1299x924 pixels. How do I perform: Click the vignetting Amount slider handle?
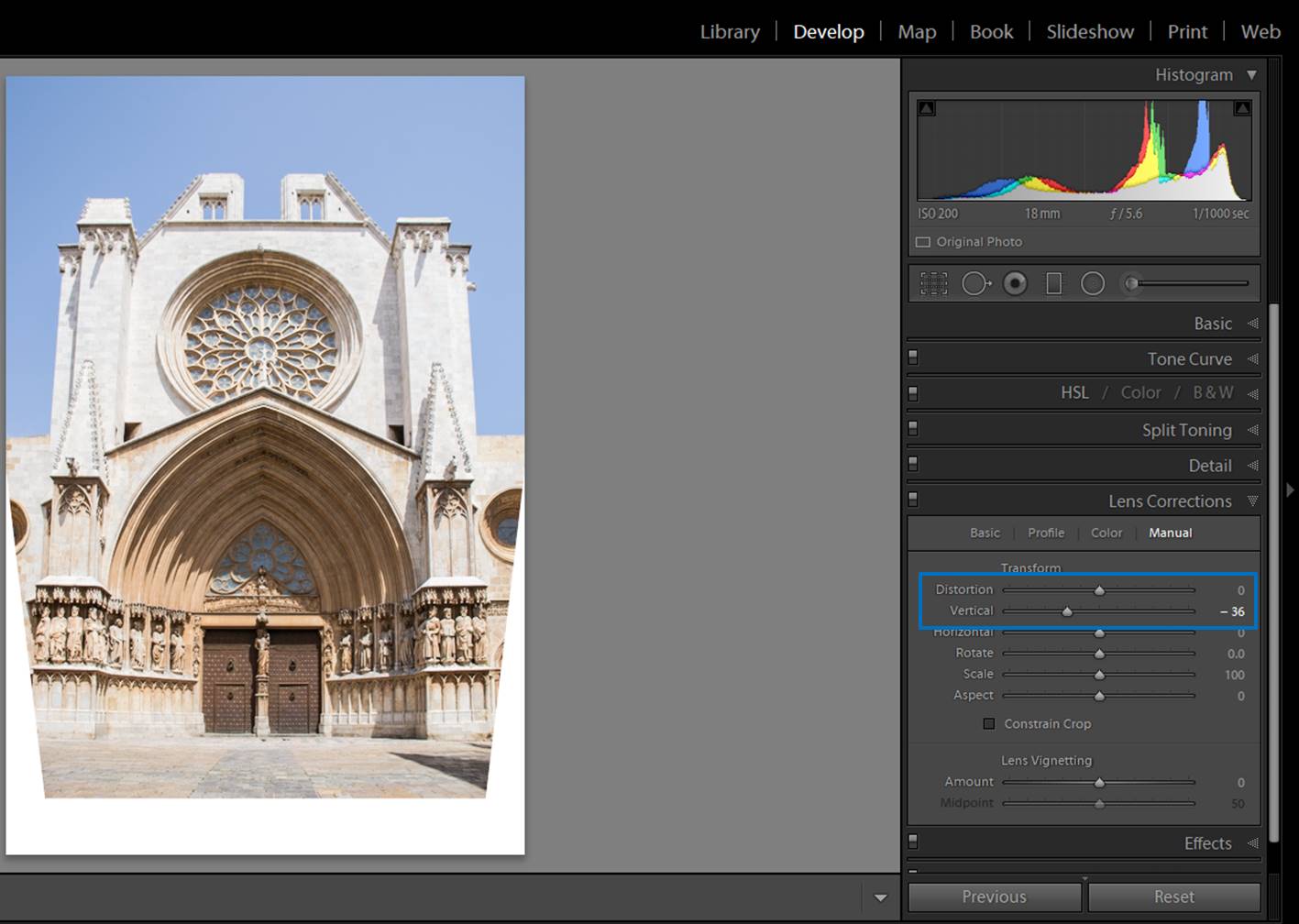1099,783
